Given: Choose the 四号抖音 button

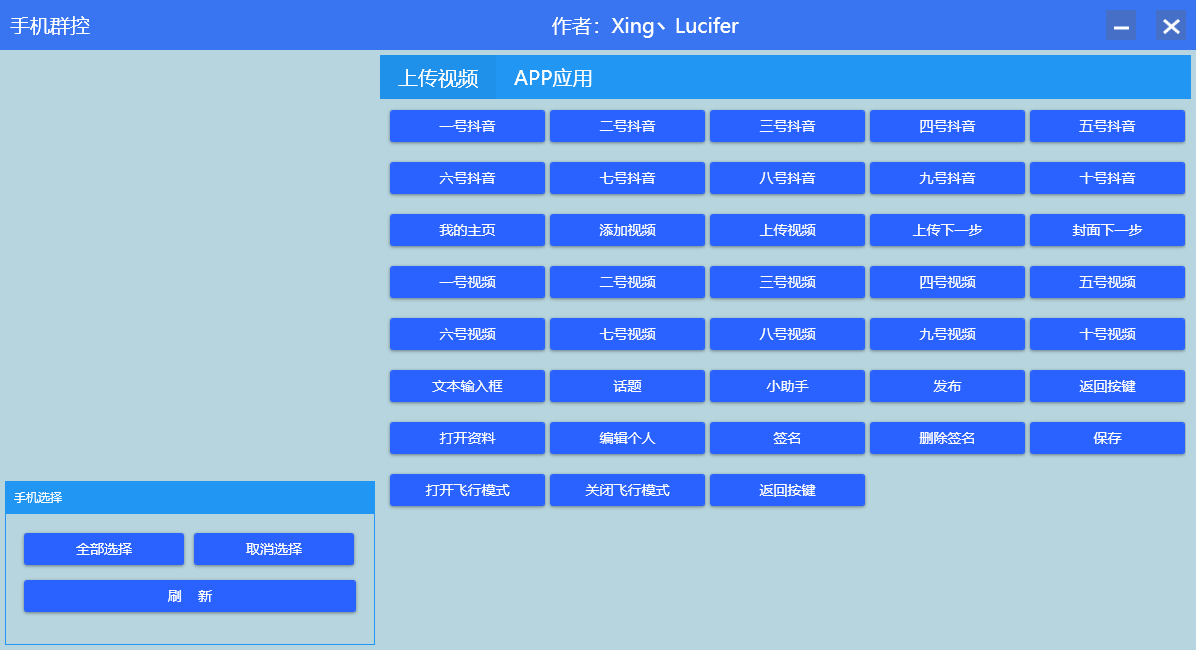Looking at the screenshot, I should (x=947, y=126).
